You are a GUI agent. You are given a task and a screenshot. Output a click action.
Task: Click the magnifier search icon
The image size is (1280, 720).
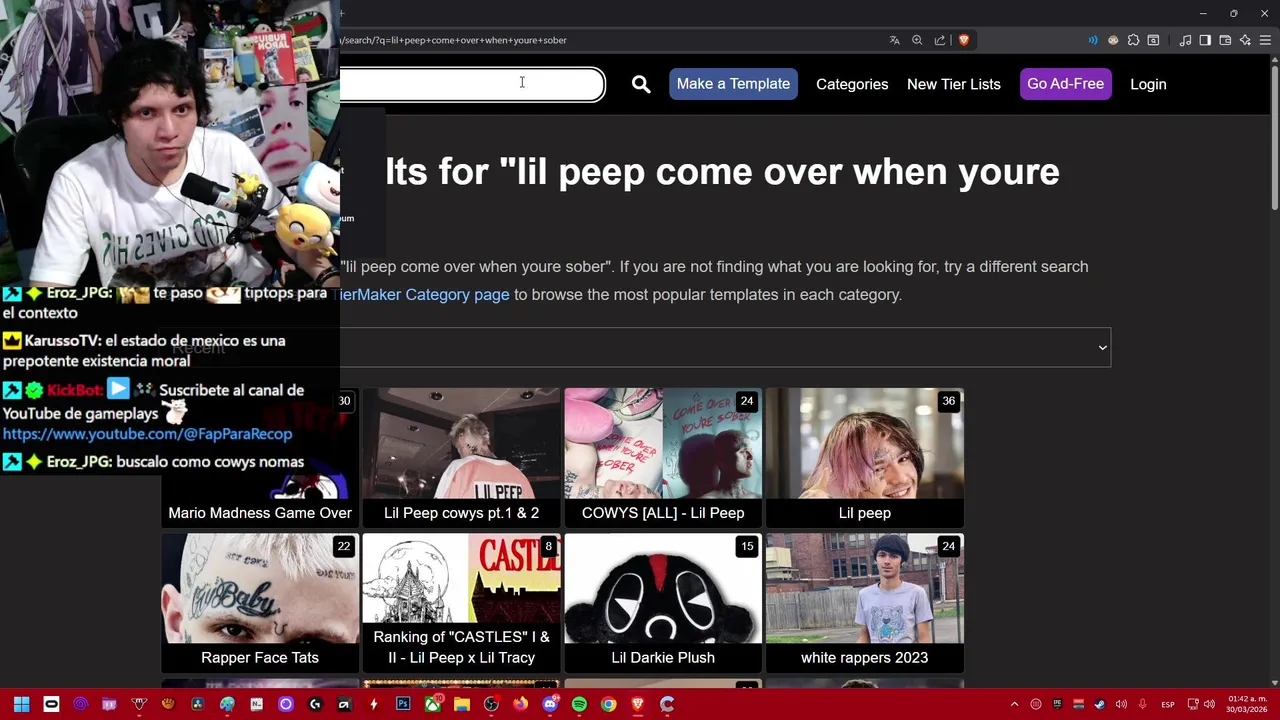641,84
